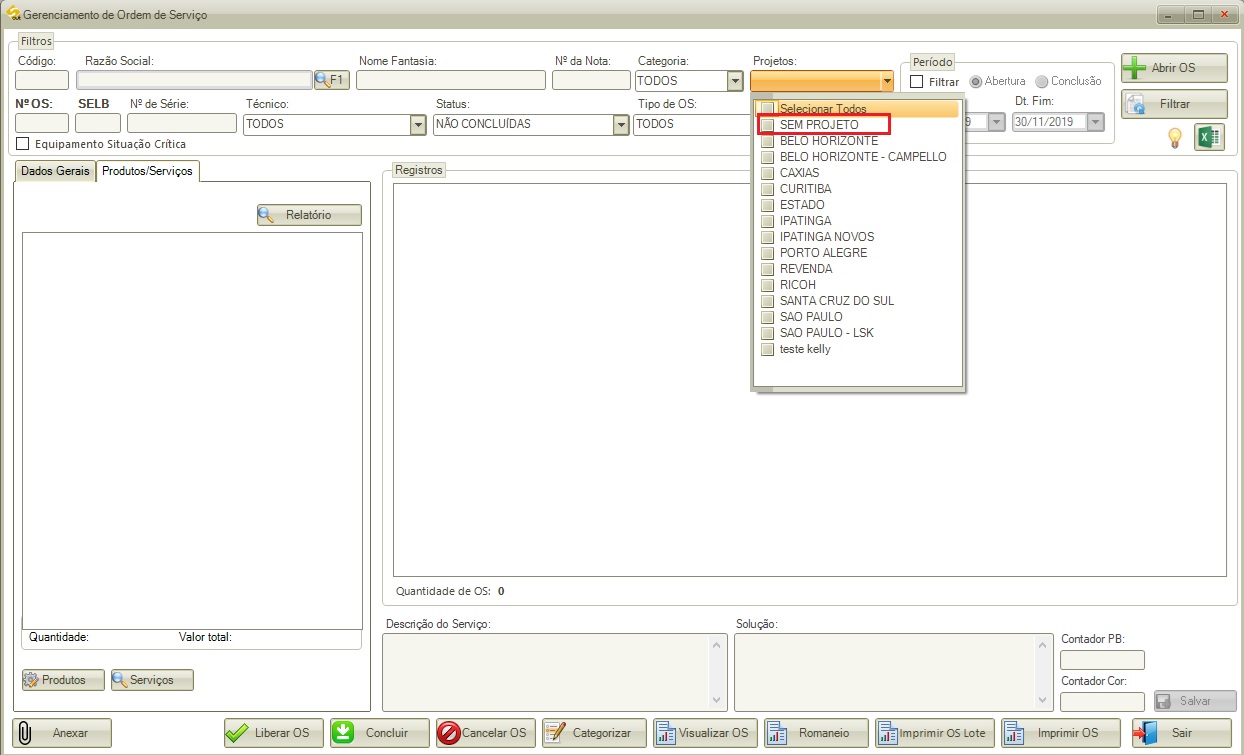Screen dimensions: 1244x755
Task: Open the Categoria dropdown
Action: 735,81
